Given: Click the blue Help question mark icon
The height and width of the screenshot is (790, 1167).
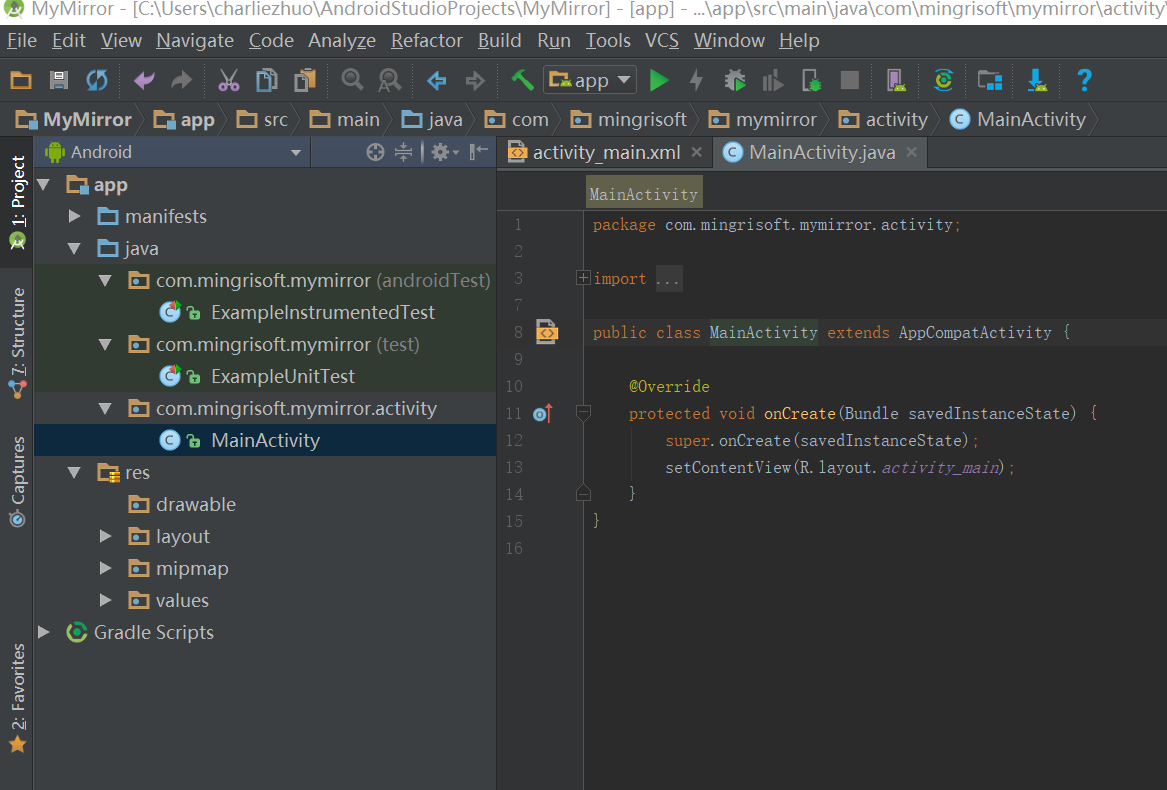Looking at the screenshot, I should point(1084,80).
